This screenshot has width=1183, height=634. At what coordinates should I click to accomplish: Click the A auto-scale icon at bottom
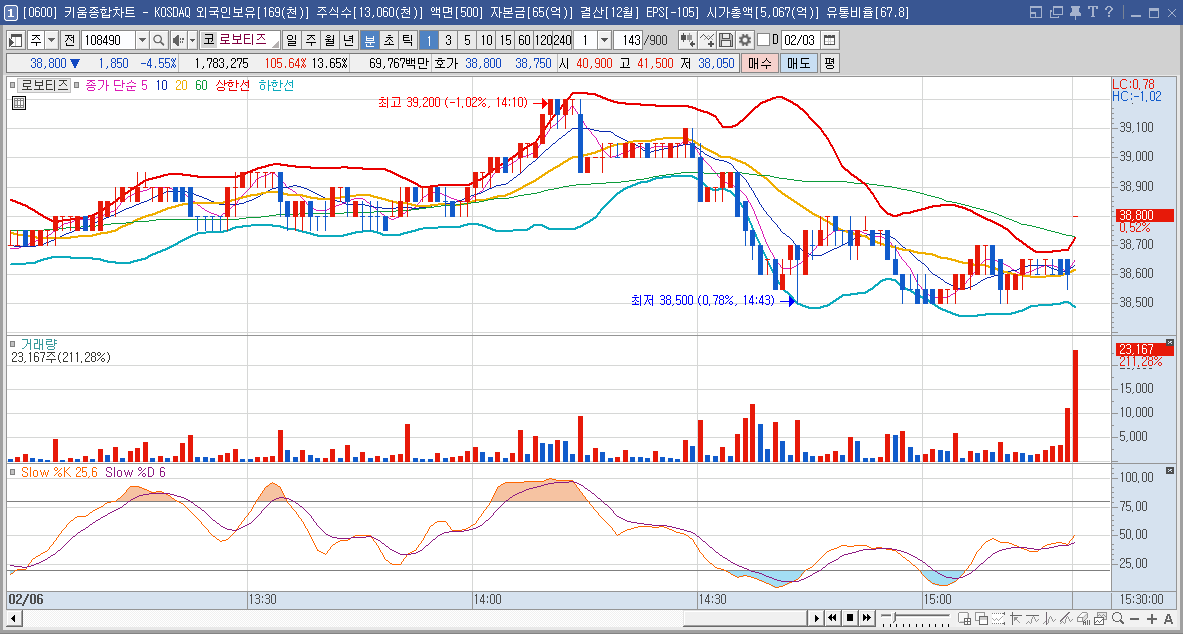coord(1169,618)
